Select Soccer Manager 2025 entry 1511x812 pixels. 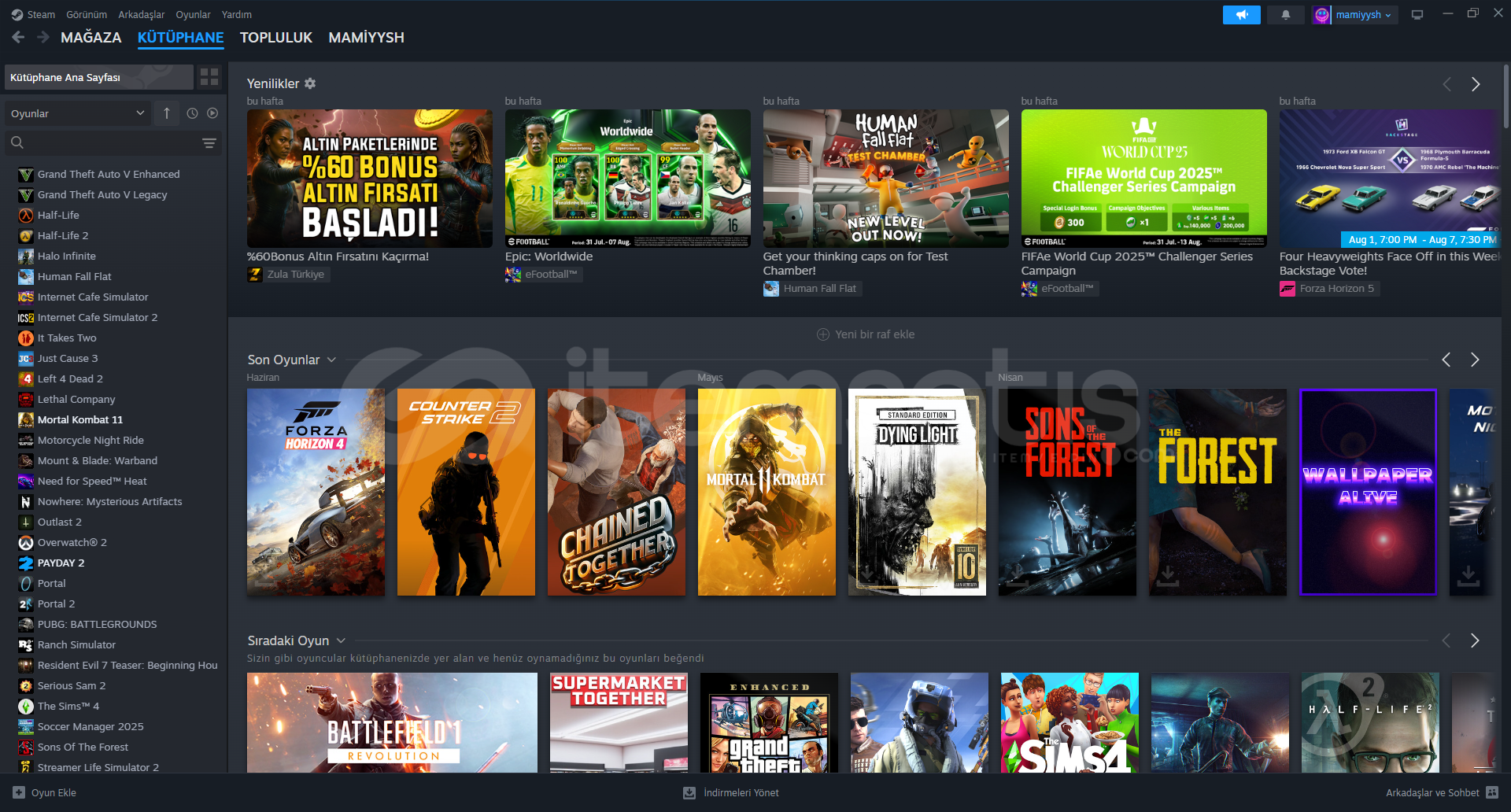click(x=91, y=726)
